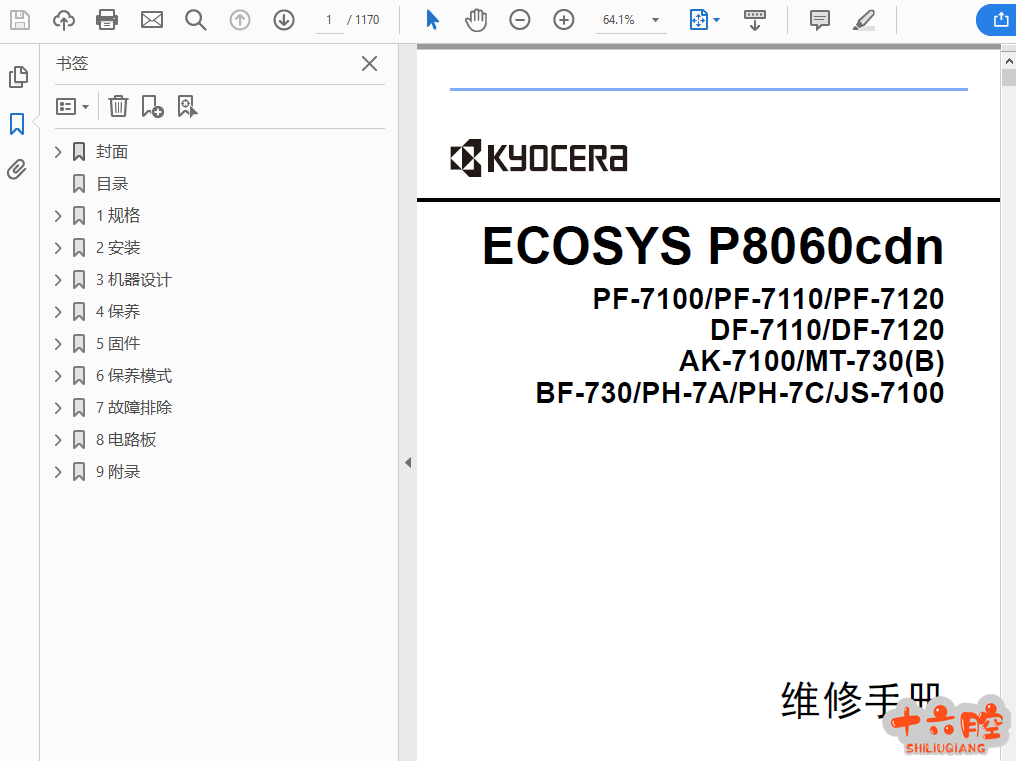Open the search magnifier tool
The height and width of the screenshot is (761, 1016).
[196, 20]
